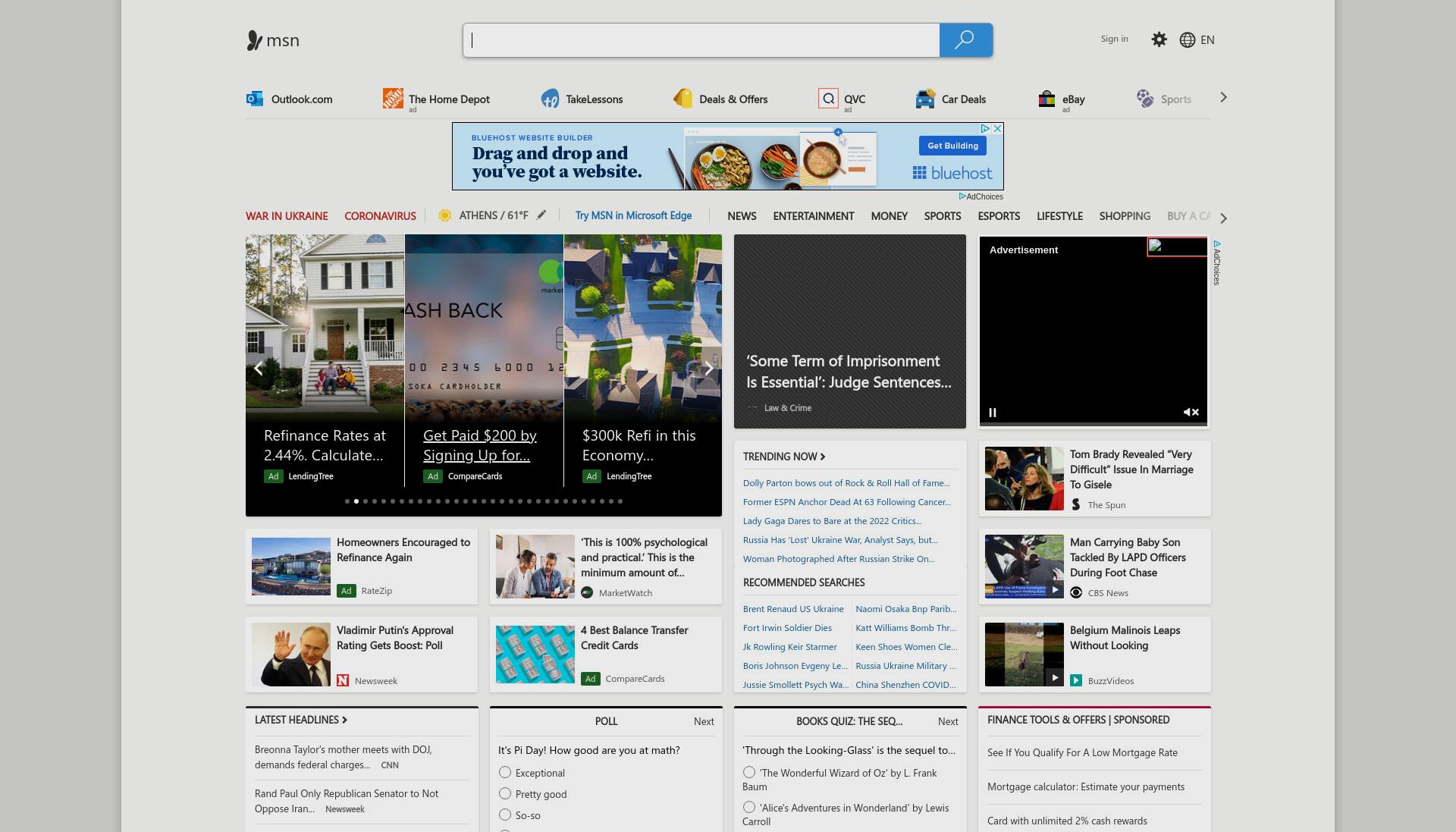Skip to next books quiz question
The width and height of the screenshot is (1456, 832).
(x=948, y=721)
